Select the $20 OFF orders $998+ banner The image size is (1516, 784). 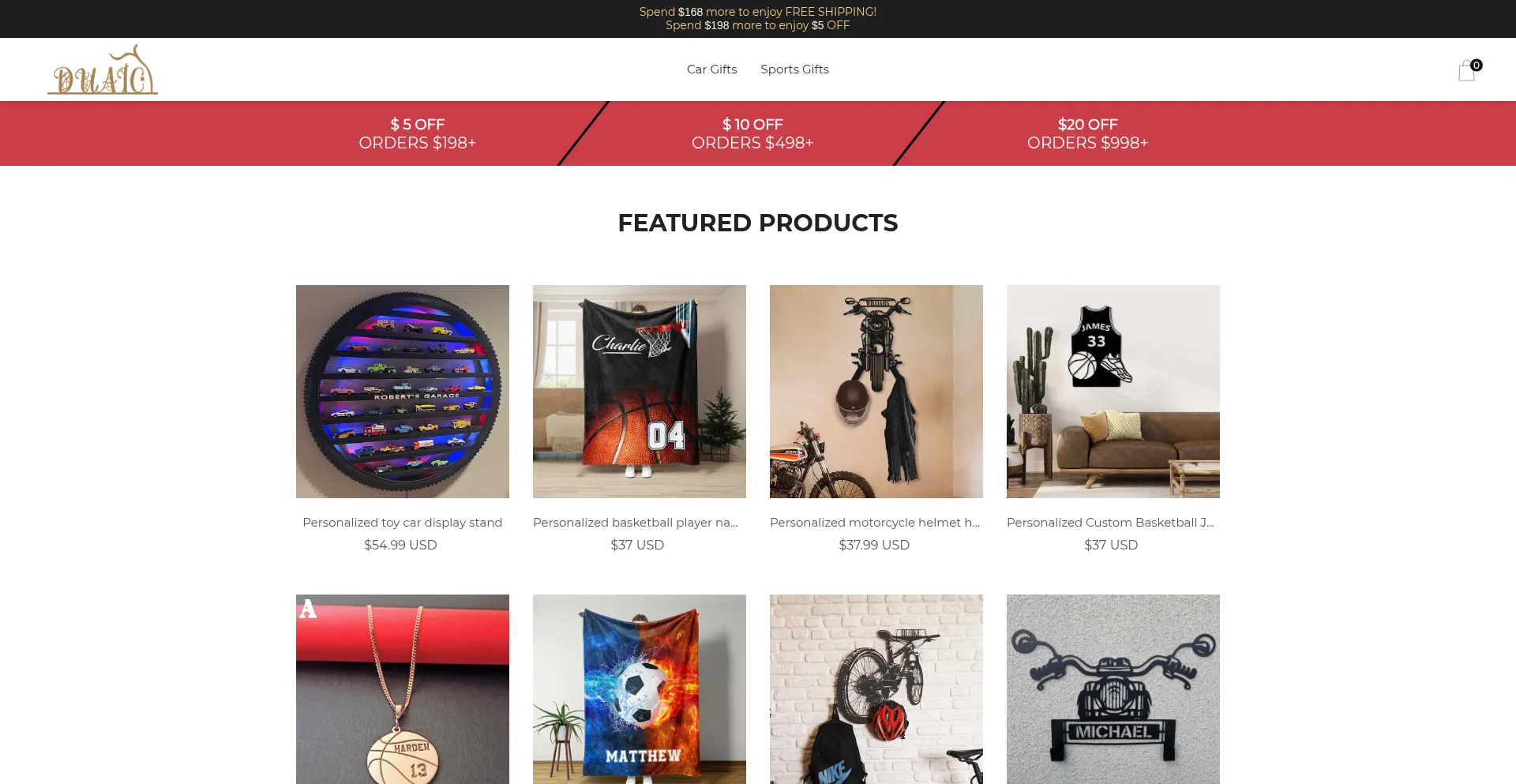[1087, 133]
